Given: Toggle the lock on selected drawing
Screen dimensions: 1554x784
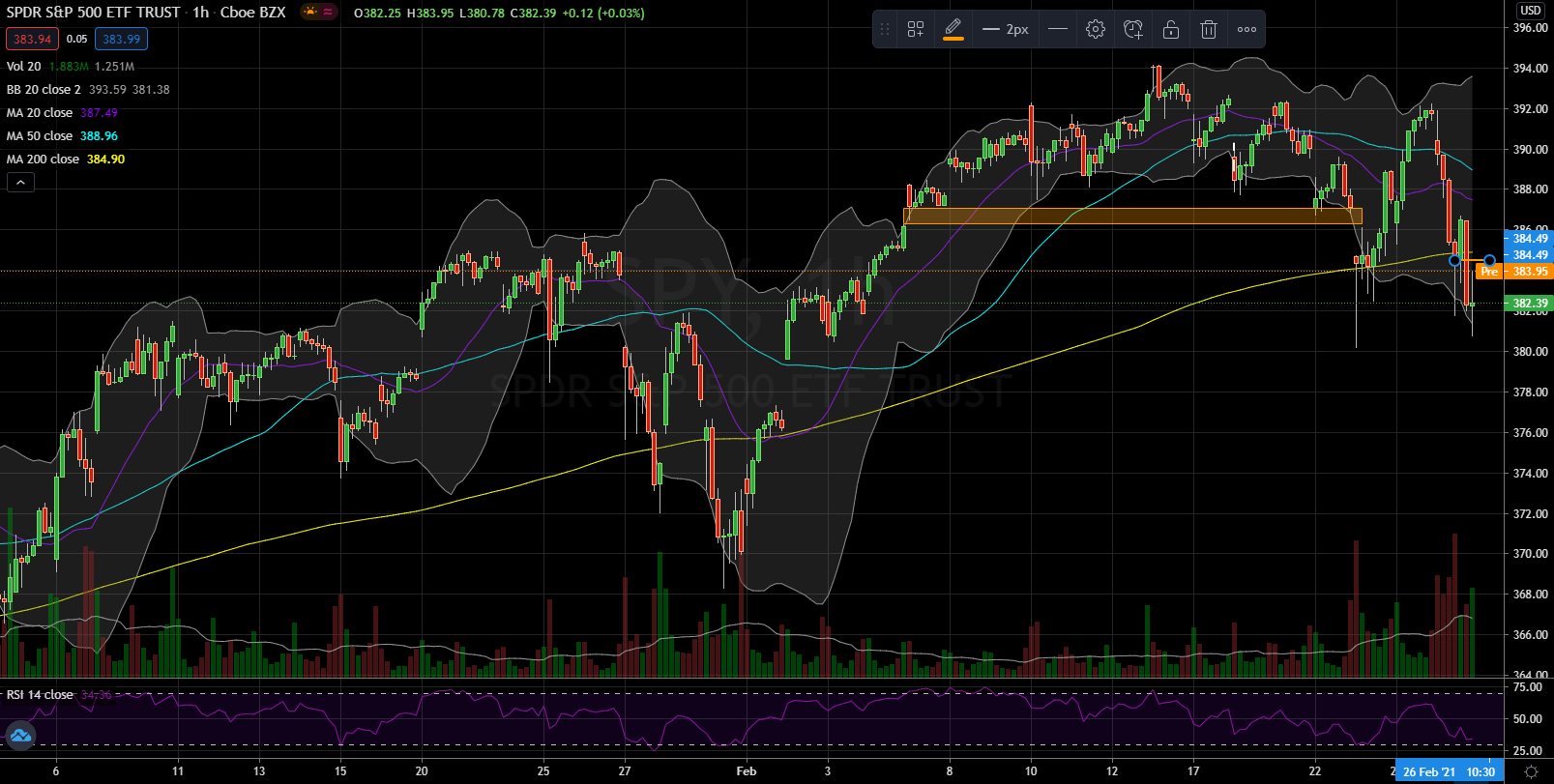Looking at the screenshot, I should click(1171, 29).
